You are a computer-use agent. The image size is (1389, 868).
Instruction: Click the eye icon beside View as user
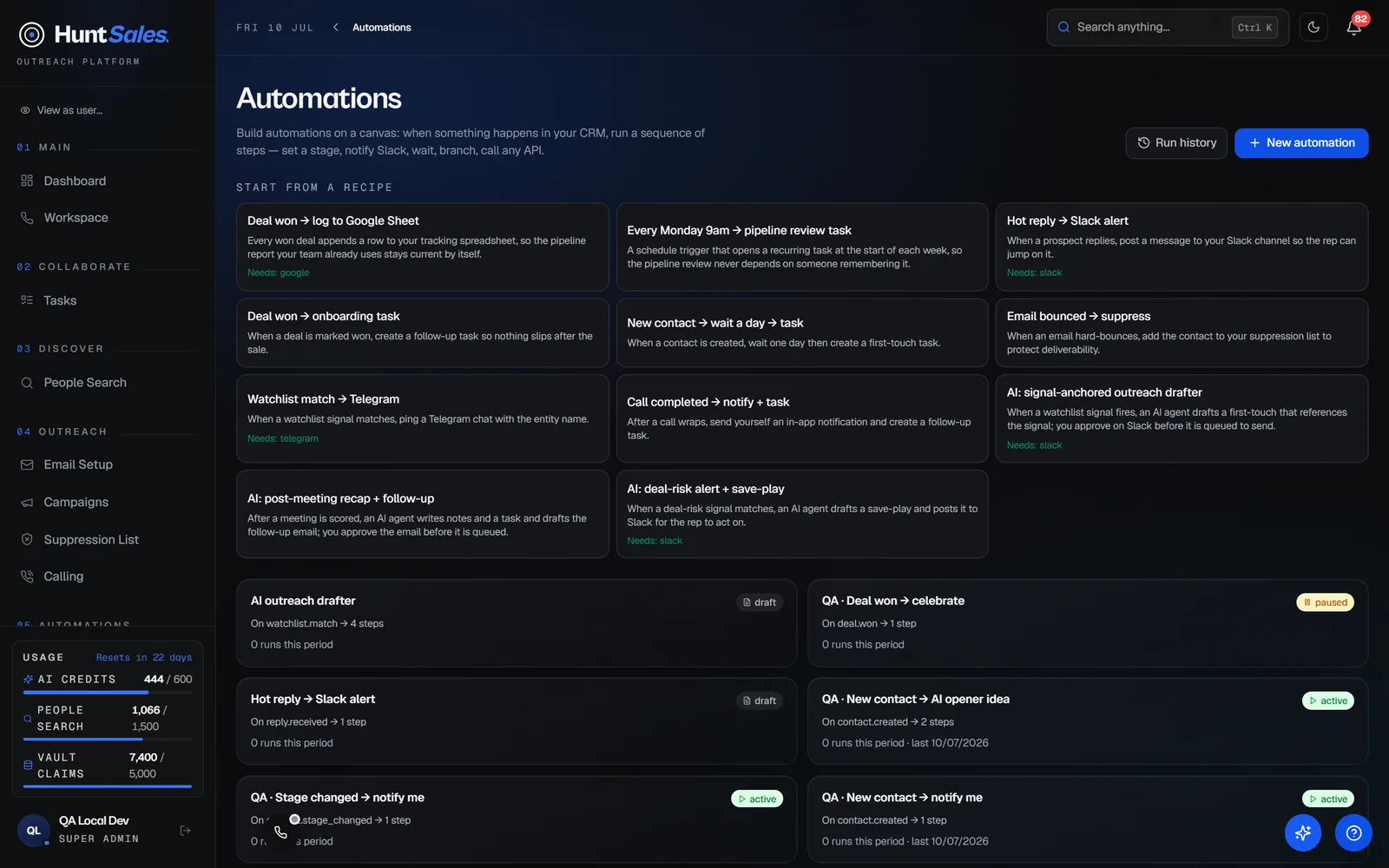click(25, 110)
